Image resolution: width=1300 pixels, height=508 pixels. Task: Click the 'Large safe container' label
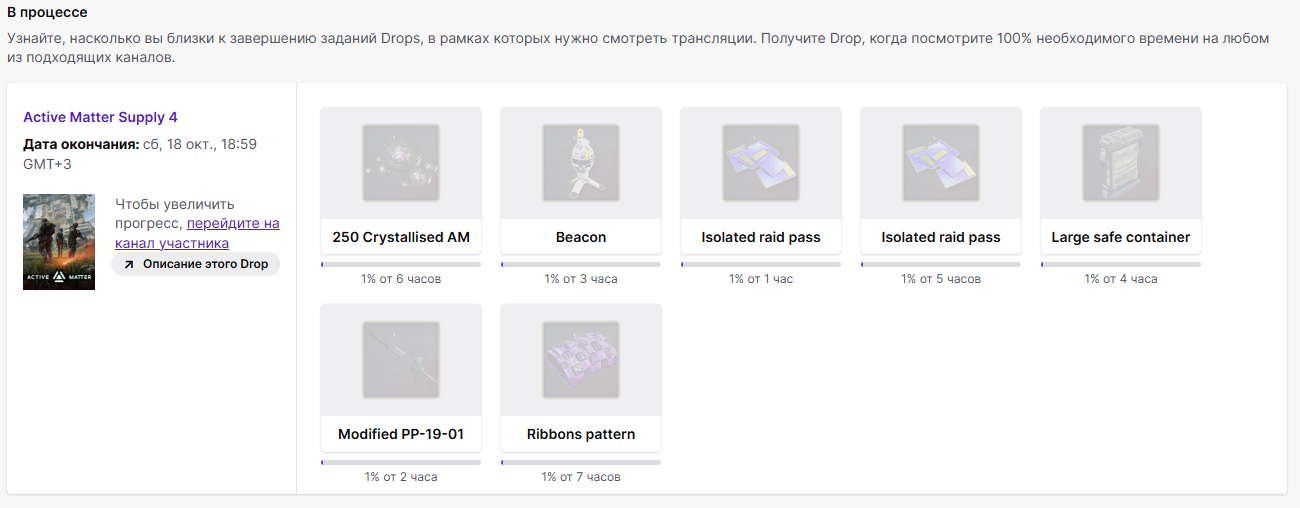pyautogui.click(x=1121, y=237)
